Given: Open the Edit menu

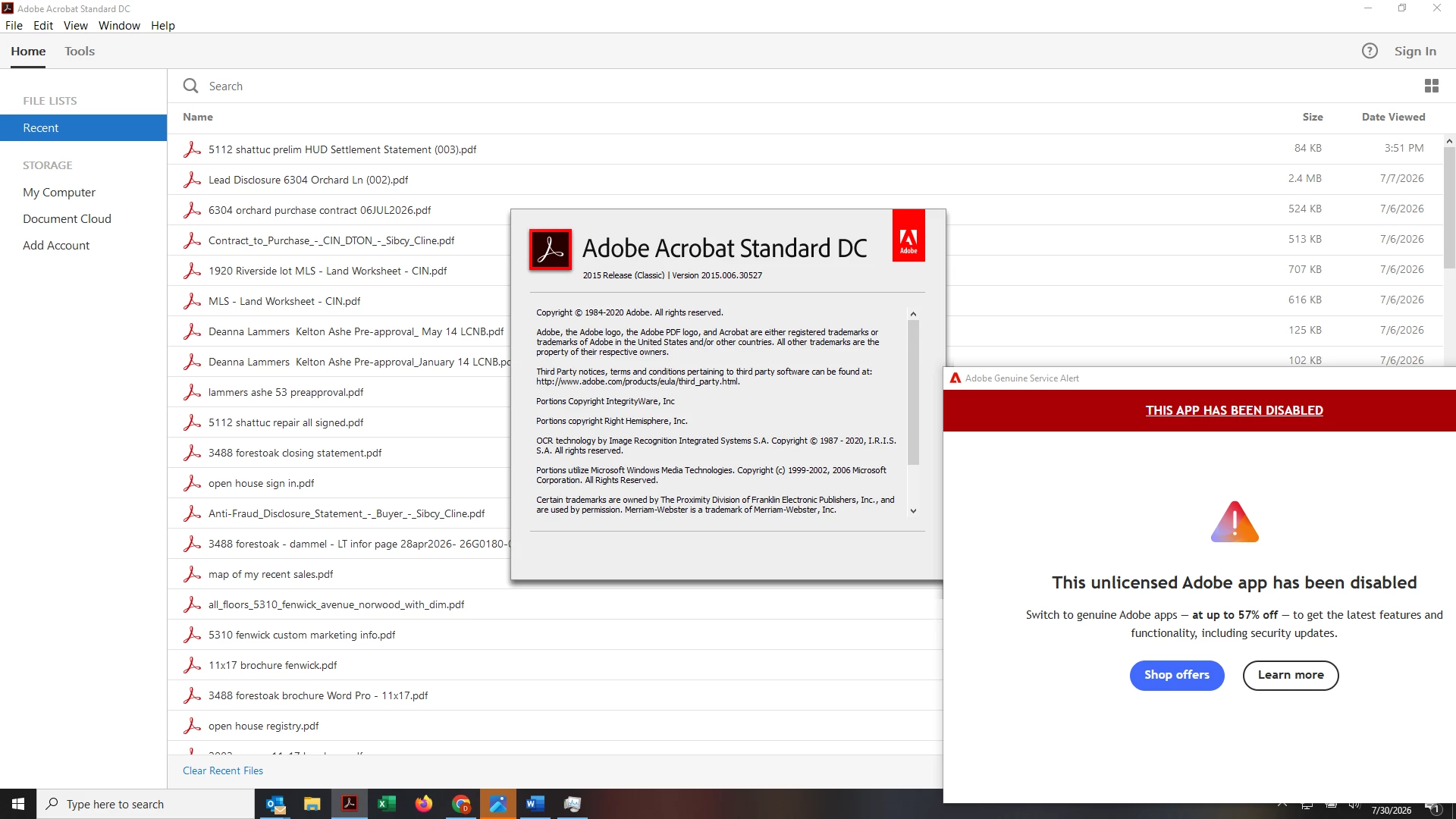Looking at the screenshot, I should point(43,25).
